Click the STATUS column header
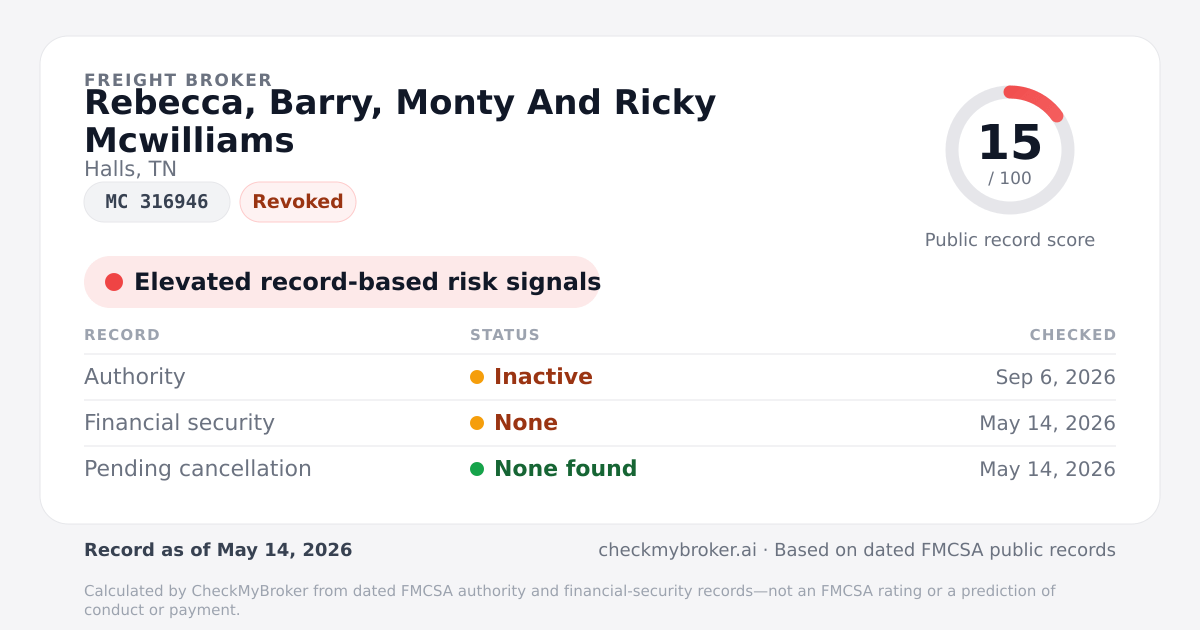This screenshot has width=1200, height=630. (x=505, y=335)
